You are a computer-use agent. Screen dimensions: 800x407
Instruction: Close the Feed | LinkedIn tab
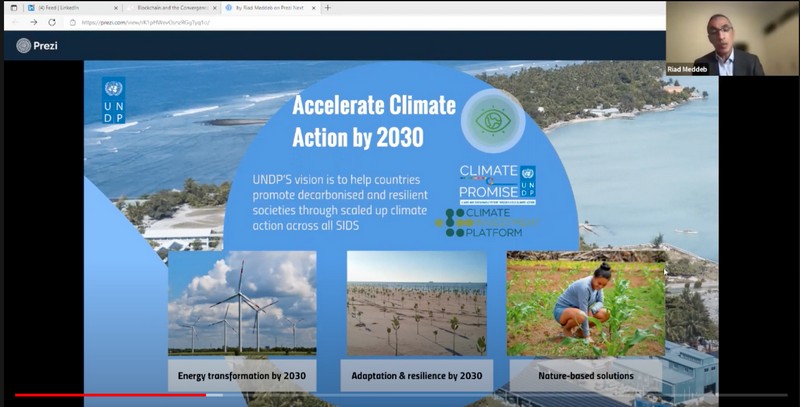[x=116, y=8]
